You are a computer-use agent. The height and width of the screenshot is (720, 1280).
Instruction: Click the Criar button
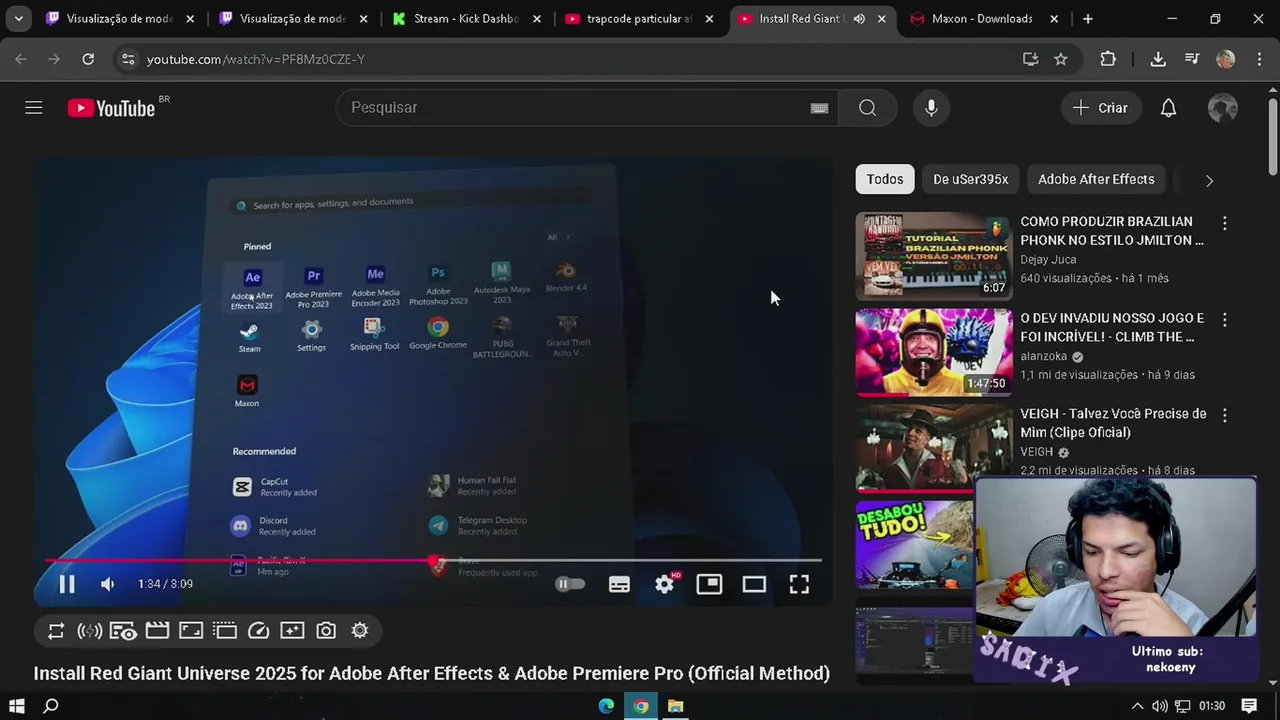1100,108
